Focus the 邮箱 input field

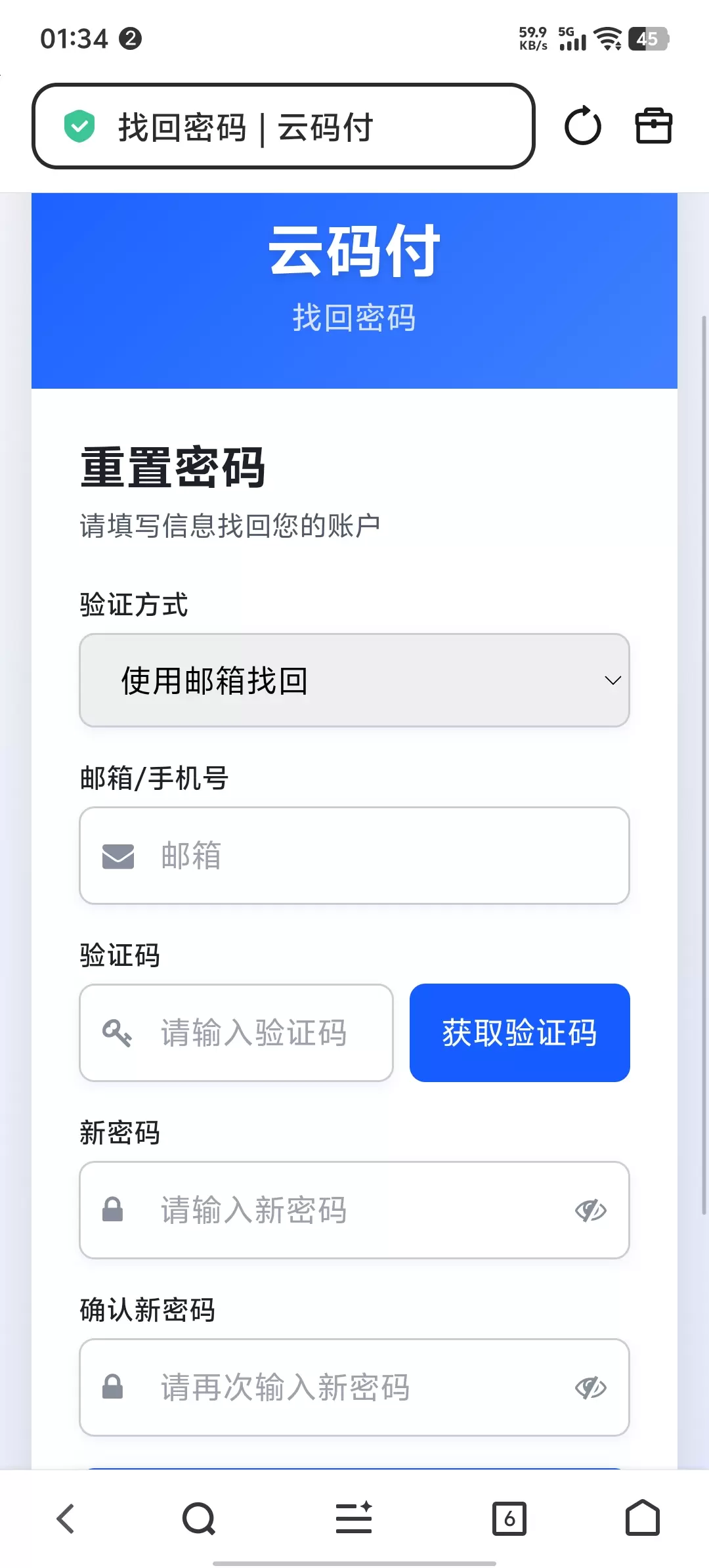pos(354,856)
